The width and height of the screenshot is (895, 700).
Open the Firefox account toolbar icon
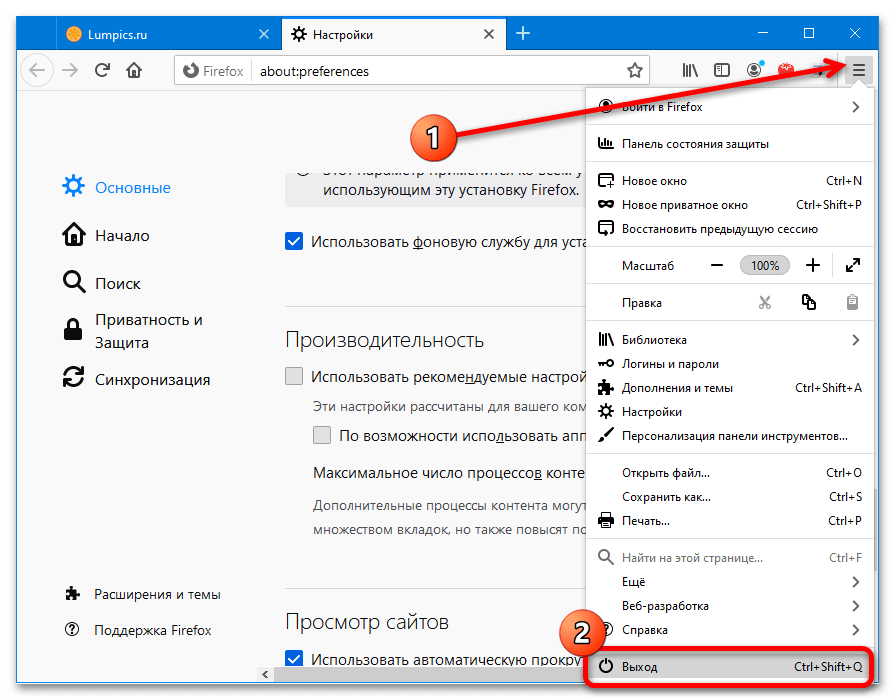point(755,70)
